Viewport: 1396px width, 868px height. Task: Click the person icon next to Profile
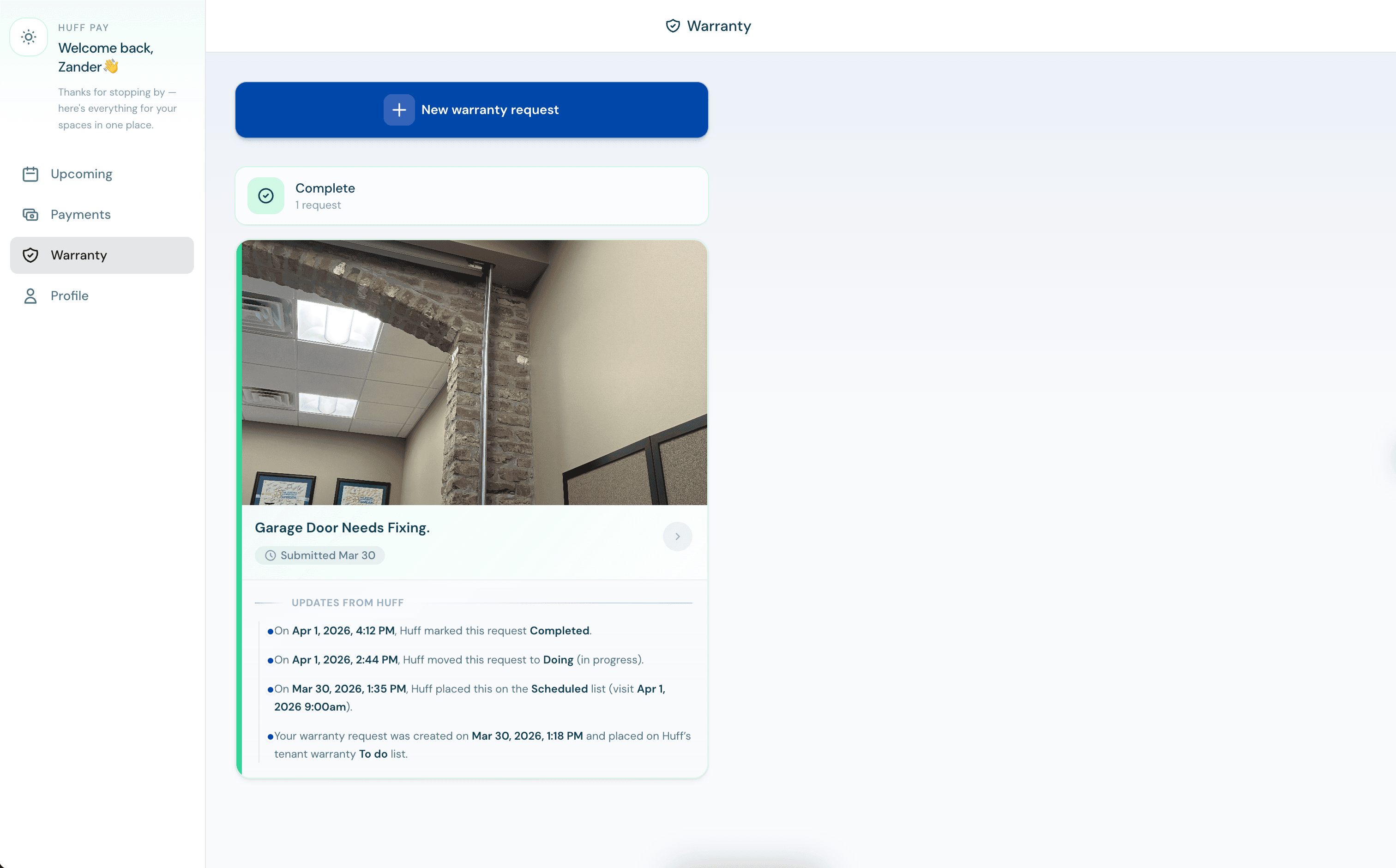click(30, 295)
